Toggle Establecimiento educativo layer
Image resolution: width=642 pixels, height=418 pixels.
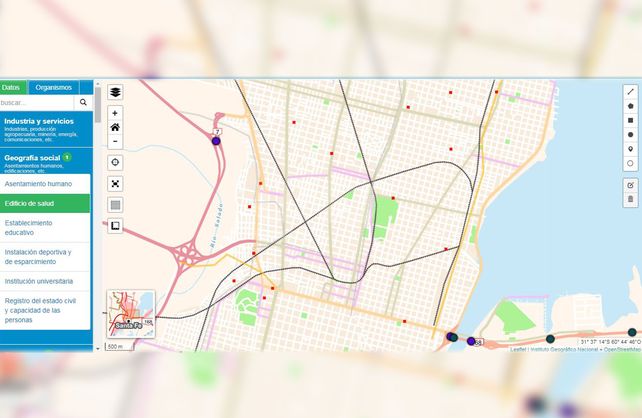(45, 228)
